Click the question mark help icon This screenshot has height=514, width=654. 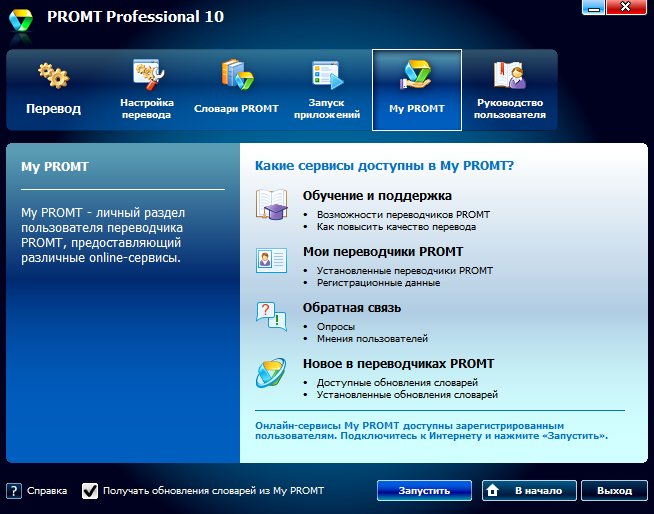tap(14, 491)
